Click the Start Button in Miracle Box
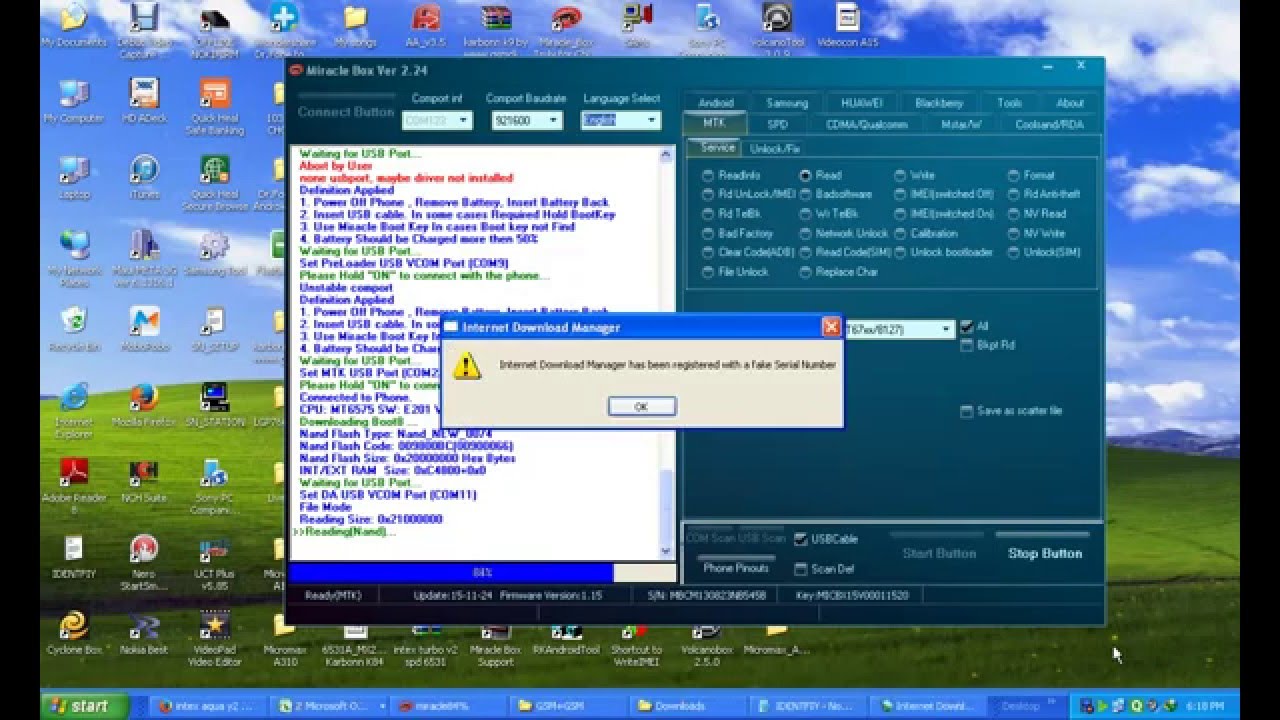1280x720 pixels. [x=939, y=553]
